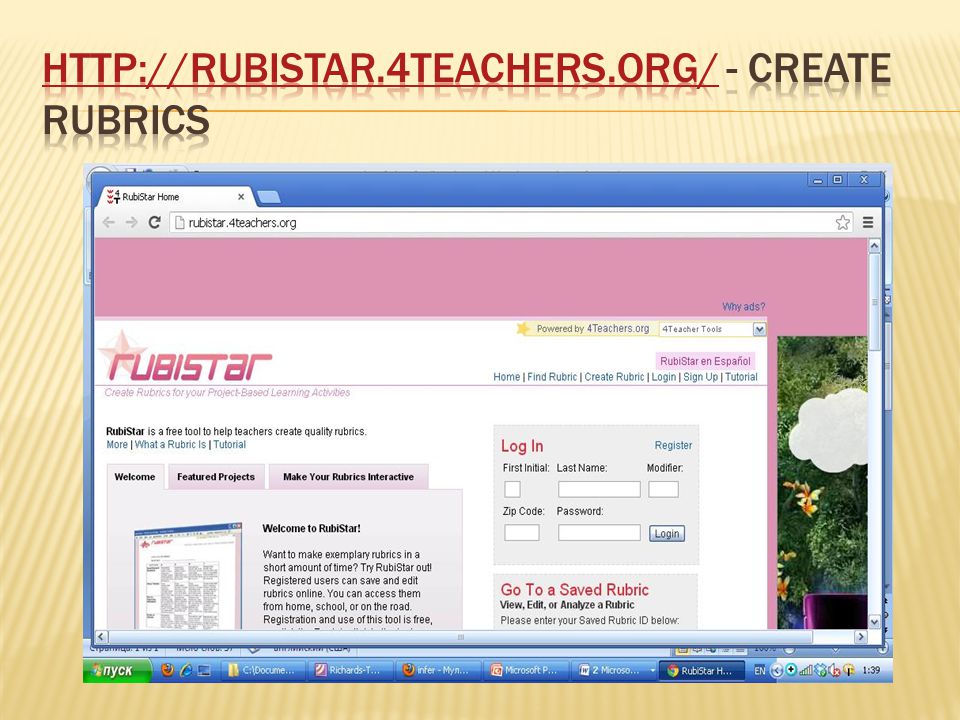Click the EN language indicator
Image resolution: width=960 pixels, height=720 pixels.
759,671
